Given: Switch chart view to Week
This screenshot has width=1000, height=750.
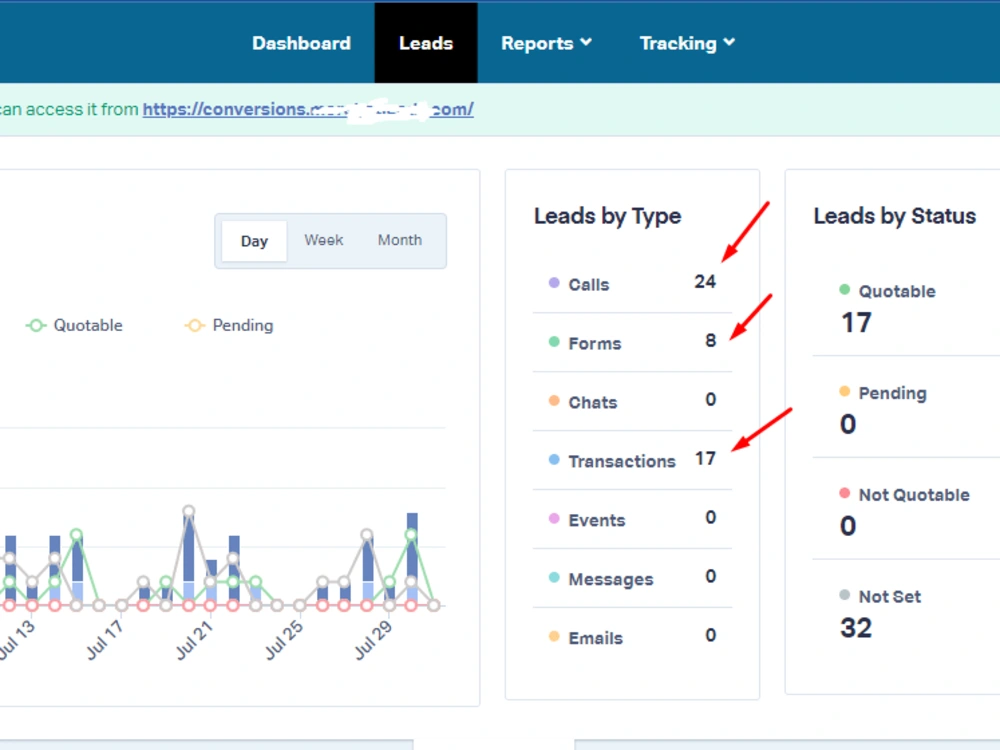Looking at the screenshot, I should click(323, 240).
